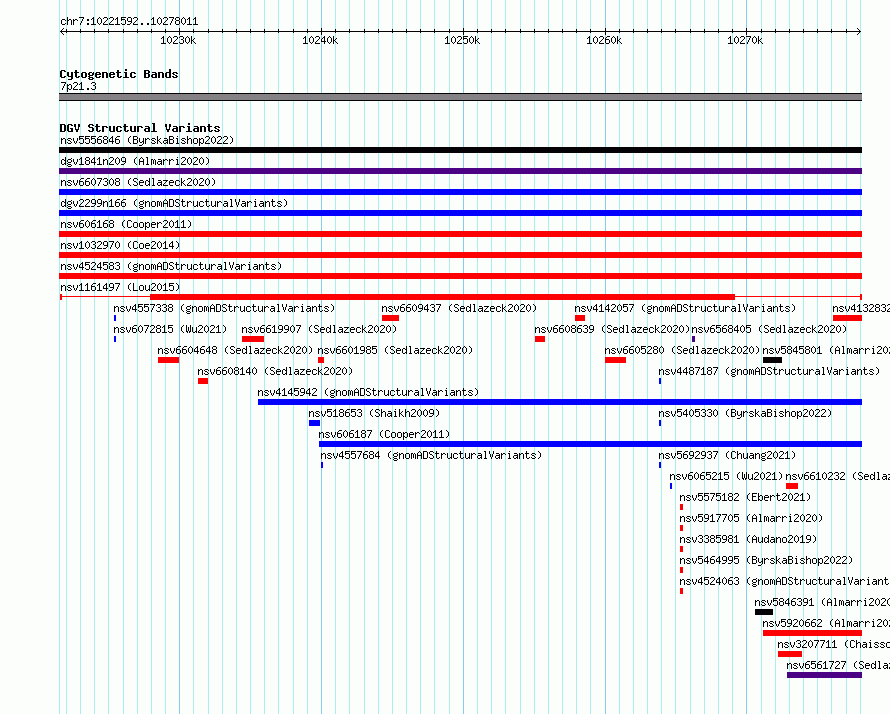890x714 pixels.
Task: Select the blue bar under dgv2299n166
Action: click(460, 213)
